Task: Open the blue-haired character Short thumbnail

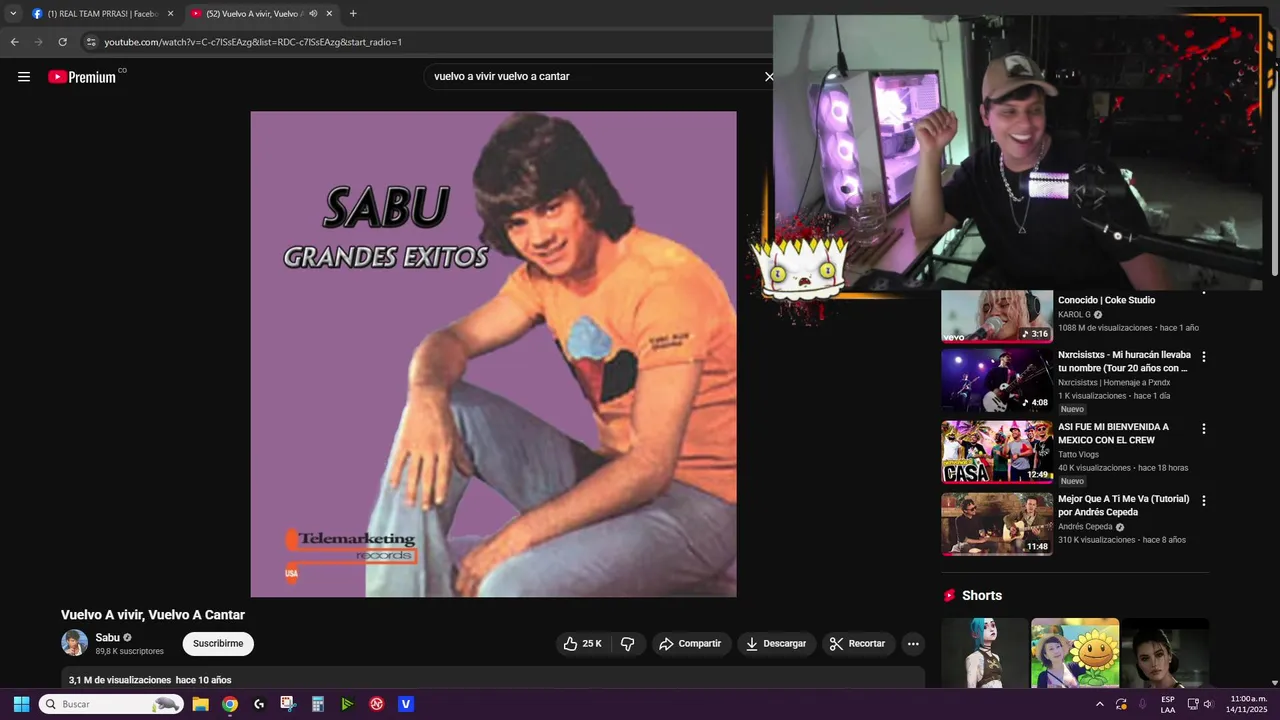Action: 985,653
